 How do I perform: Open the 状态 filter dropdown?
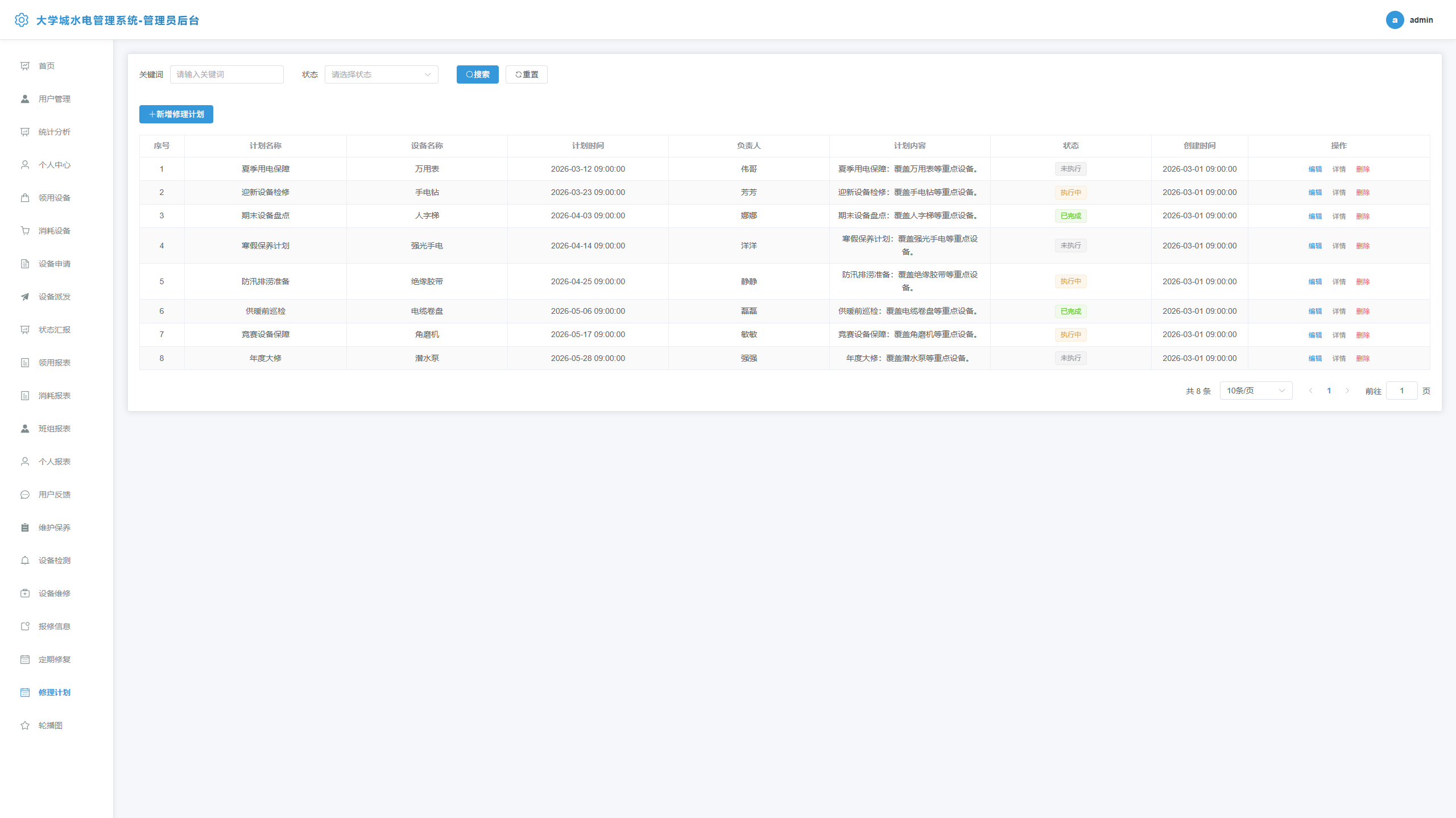click(381, 74)
